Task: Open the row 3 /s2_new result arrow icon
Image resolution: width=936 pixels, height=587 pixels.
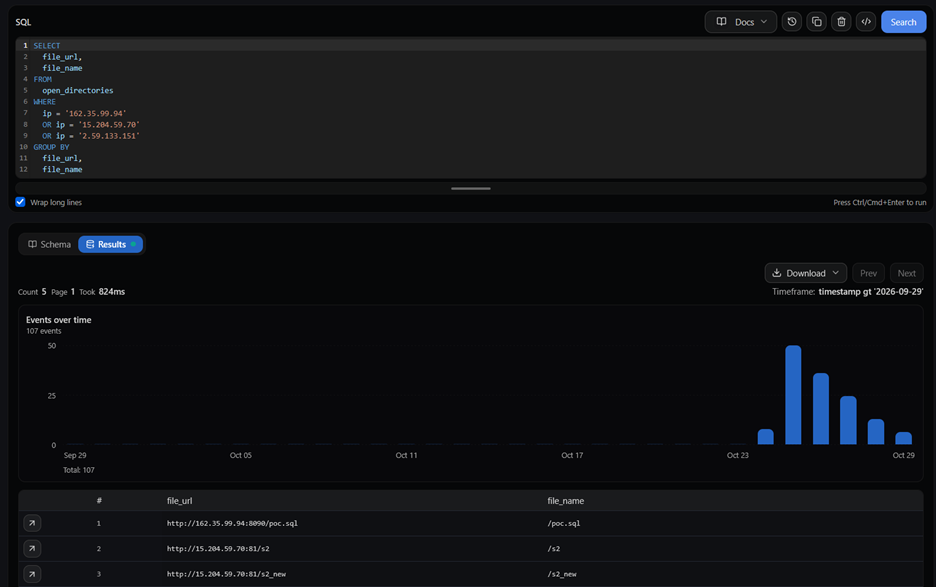Action: [x=32, y=574]
